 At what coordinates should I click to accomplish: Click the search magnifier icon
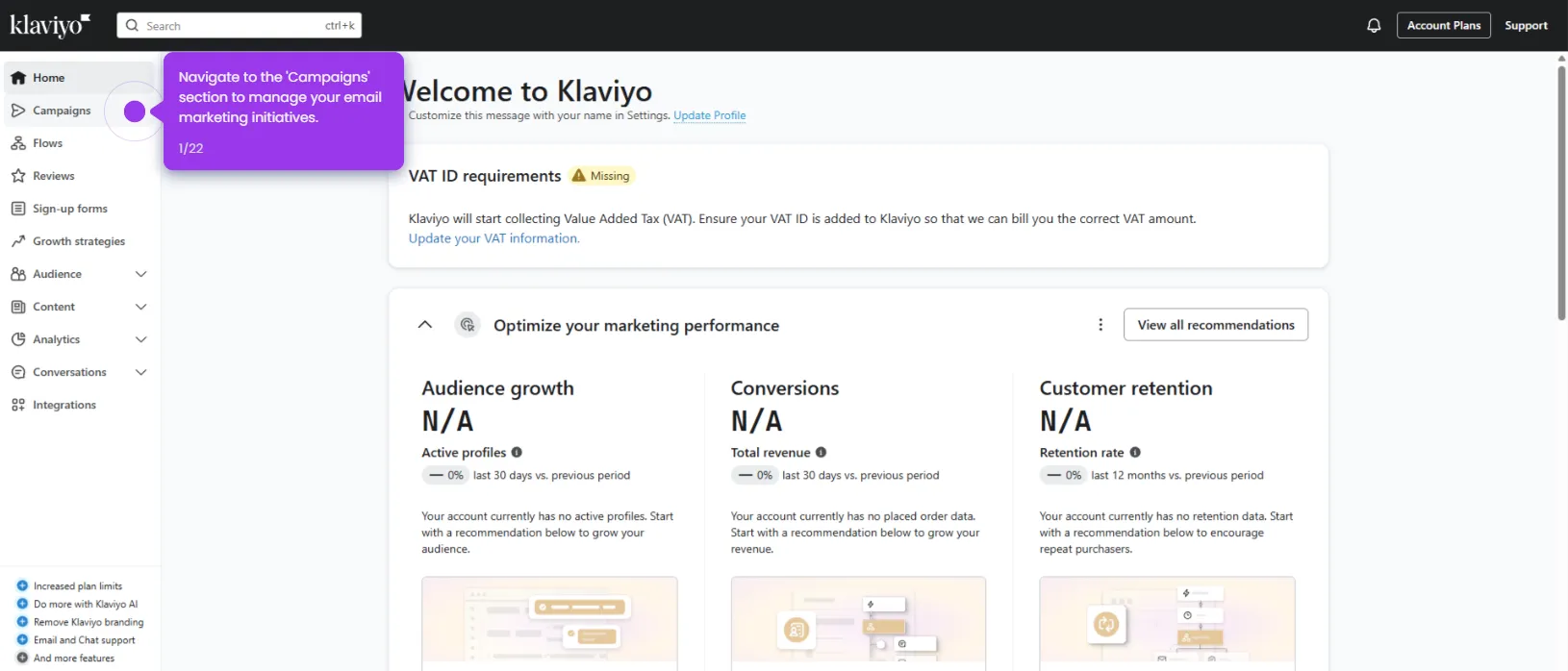click(133, 26)
